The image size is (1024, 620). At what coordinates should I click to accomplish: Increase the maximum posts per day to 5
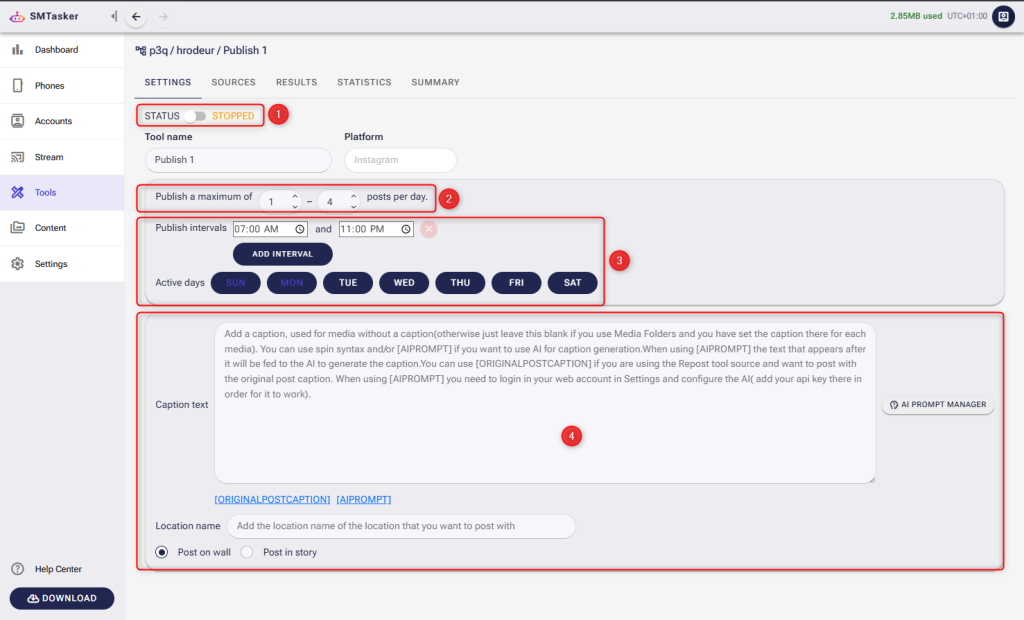coord(353,192)
